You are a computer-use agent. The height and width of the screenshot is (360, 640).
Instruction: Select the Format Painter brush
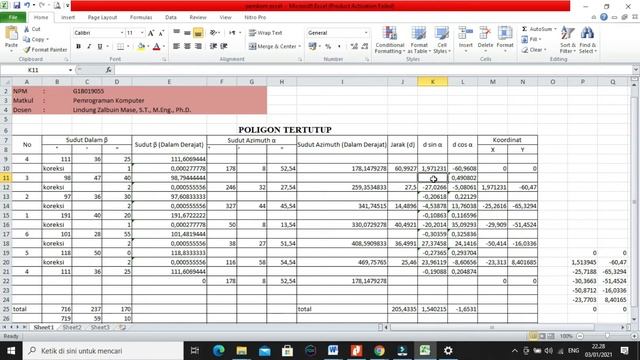click(27, 49)
